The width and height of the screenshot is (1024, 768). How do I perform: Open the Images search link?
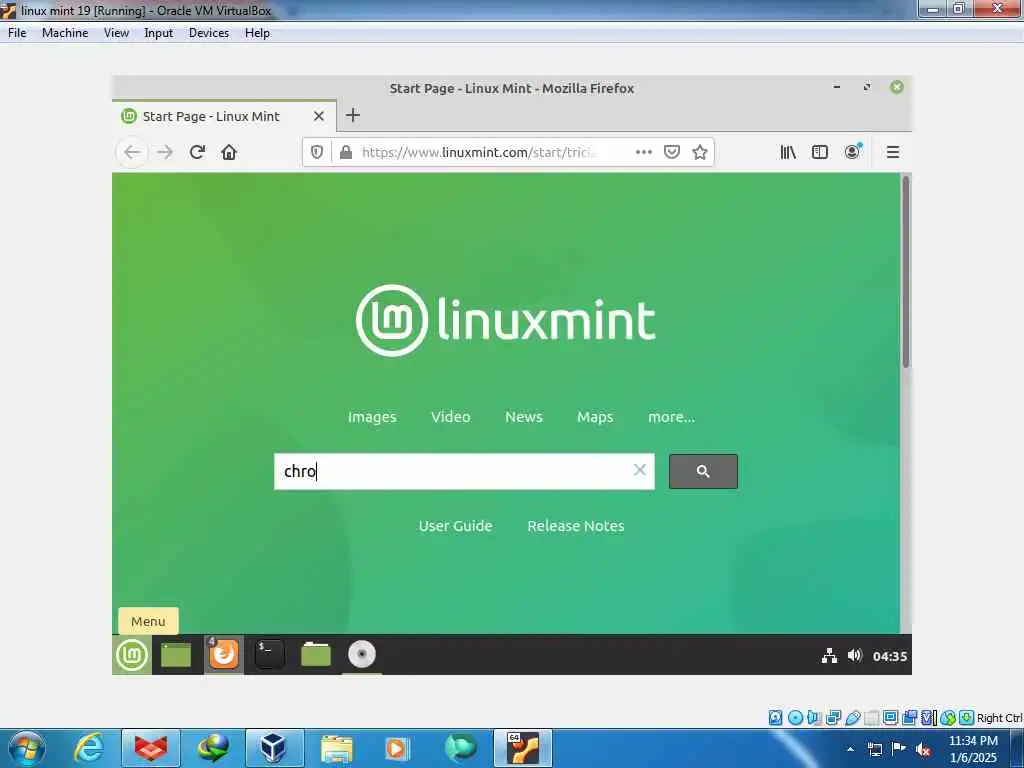click(x=372, y=417)
